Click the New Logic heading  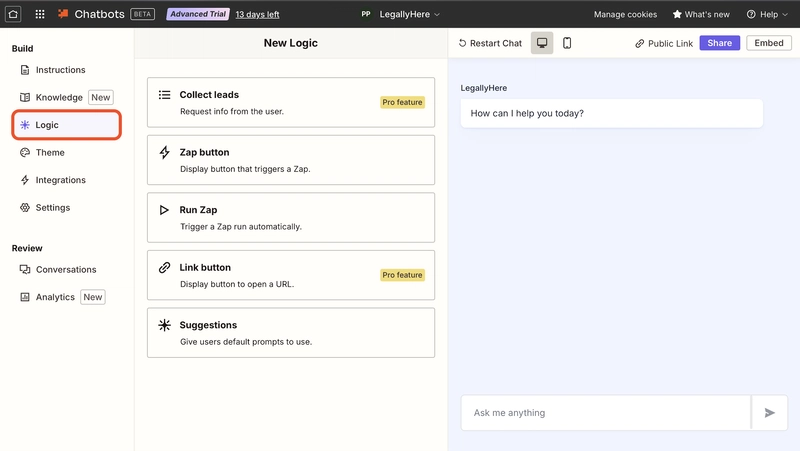291,43
